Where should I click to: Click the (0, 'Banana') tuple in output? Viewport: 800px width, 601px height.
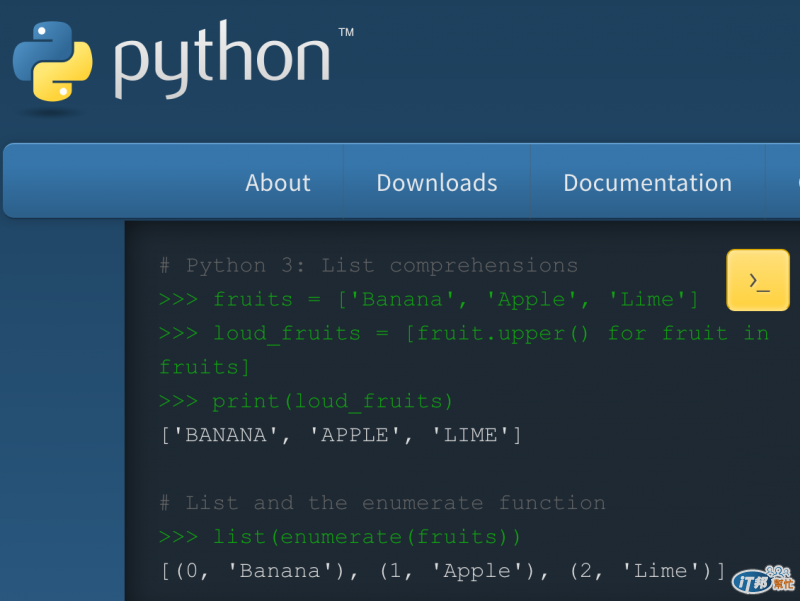pyautogui.click(x=258, y=572)
